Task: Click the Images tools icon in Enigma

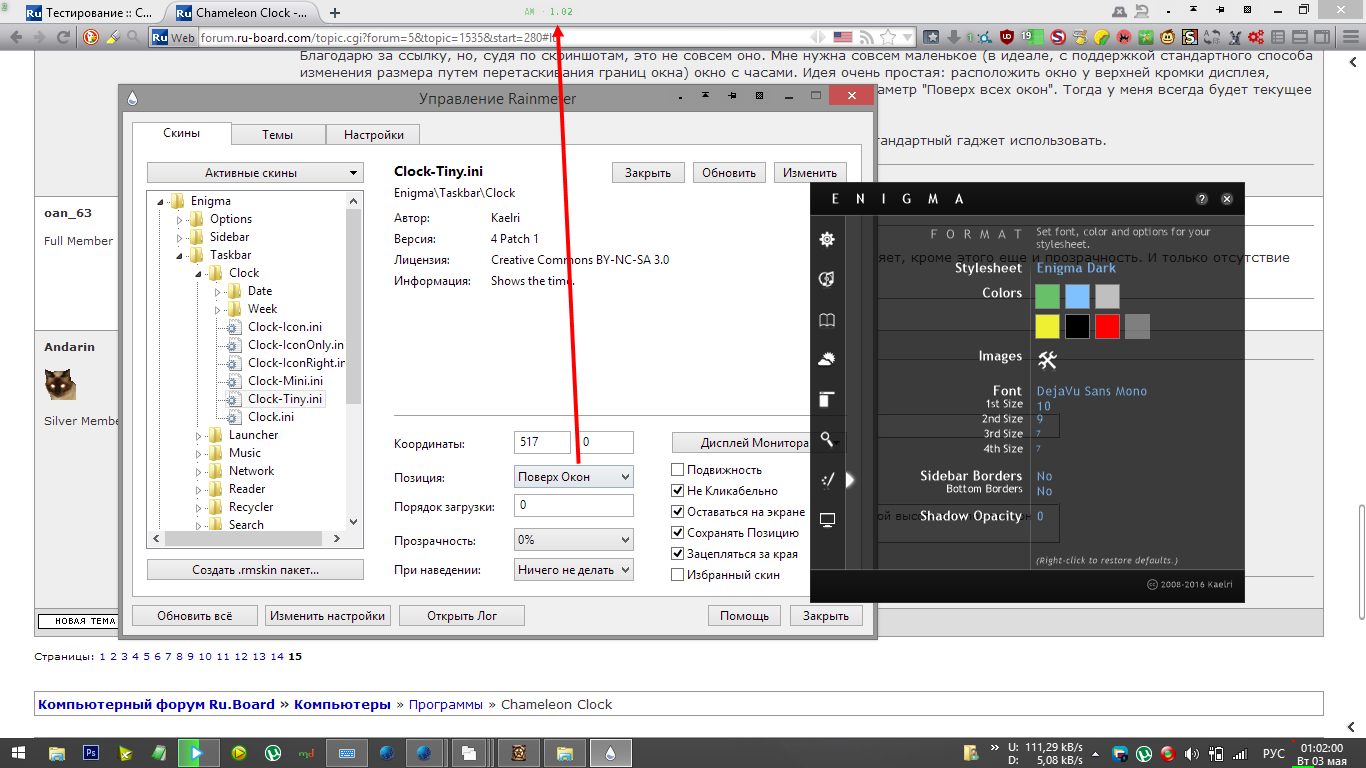Action: tap(1047, 360)
